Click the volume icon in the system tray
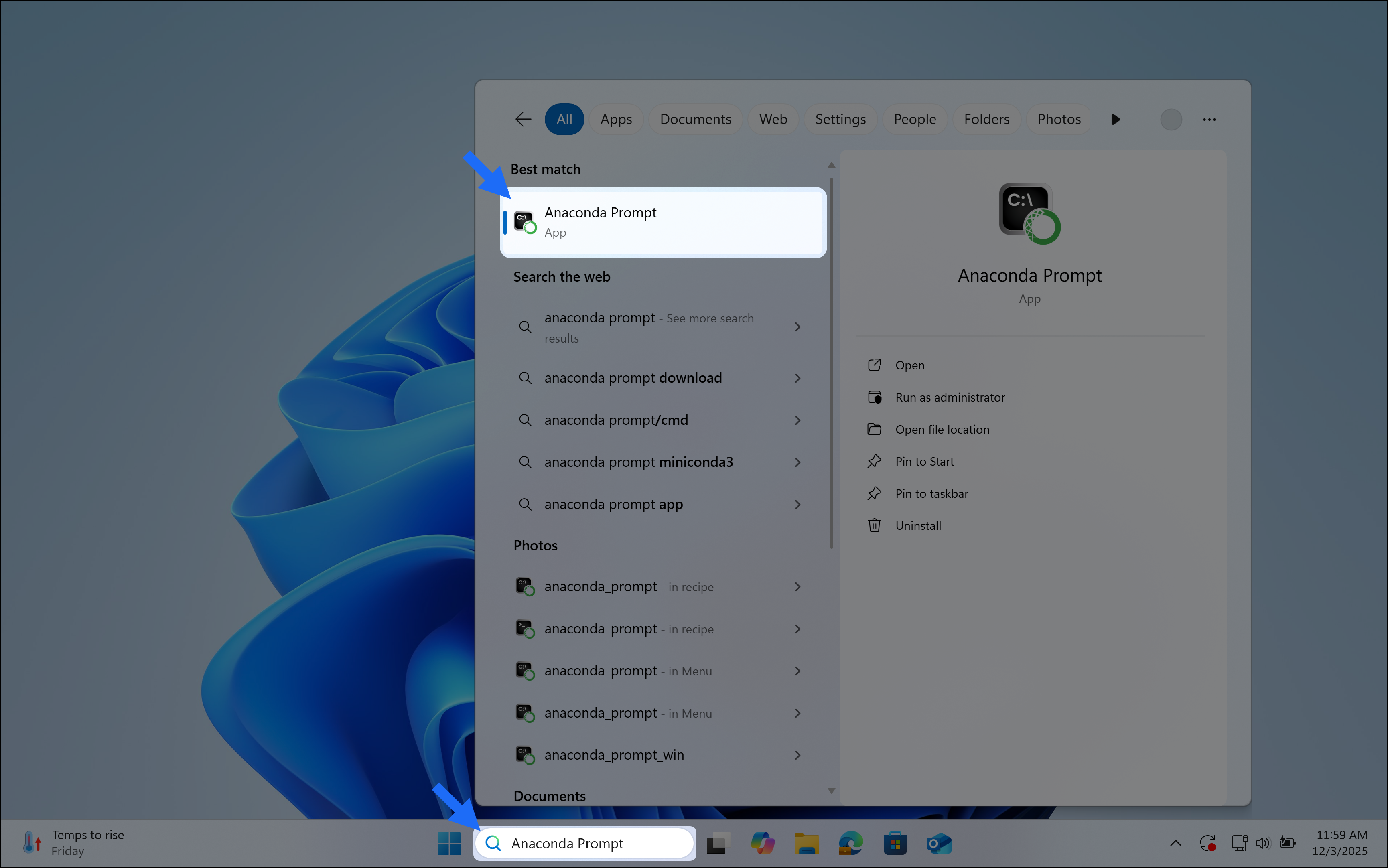This screenshot has height=868, width=1388. [x=1263, y=843]
